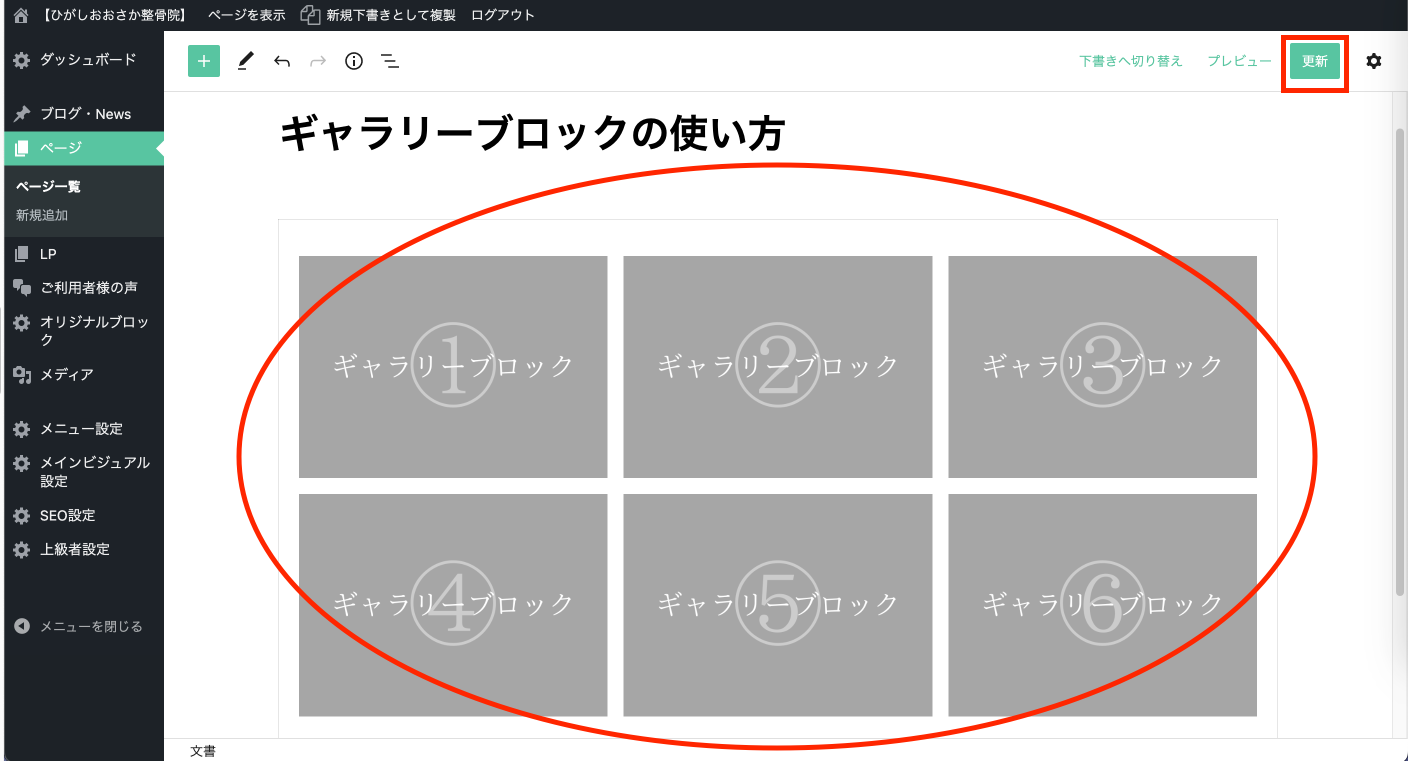Open the document info details icon
Image resolution: width=1408 pixels, height=761 pixels.
point(353,61)
